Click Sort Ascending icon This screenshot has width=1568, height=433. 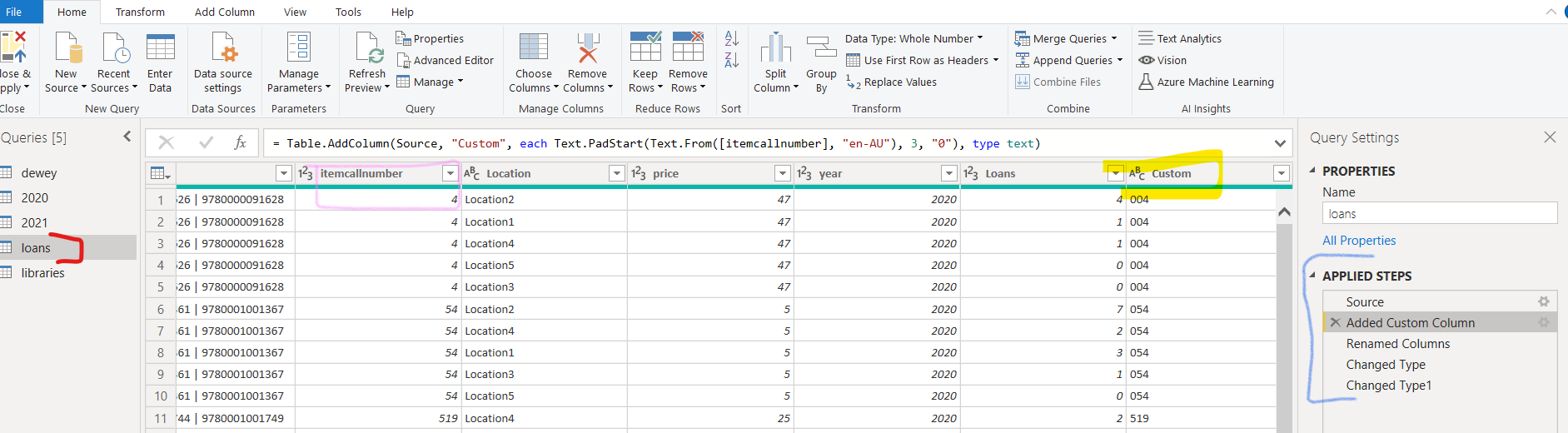tap(731, 38)
